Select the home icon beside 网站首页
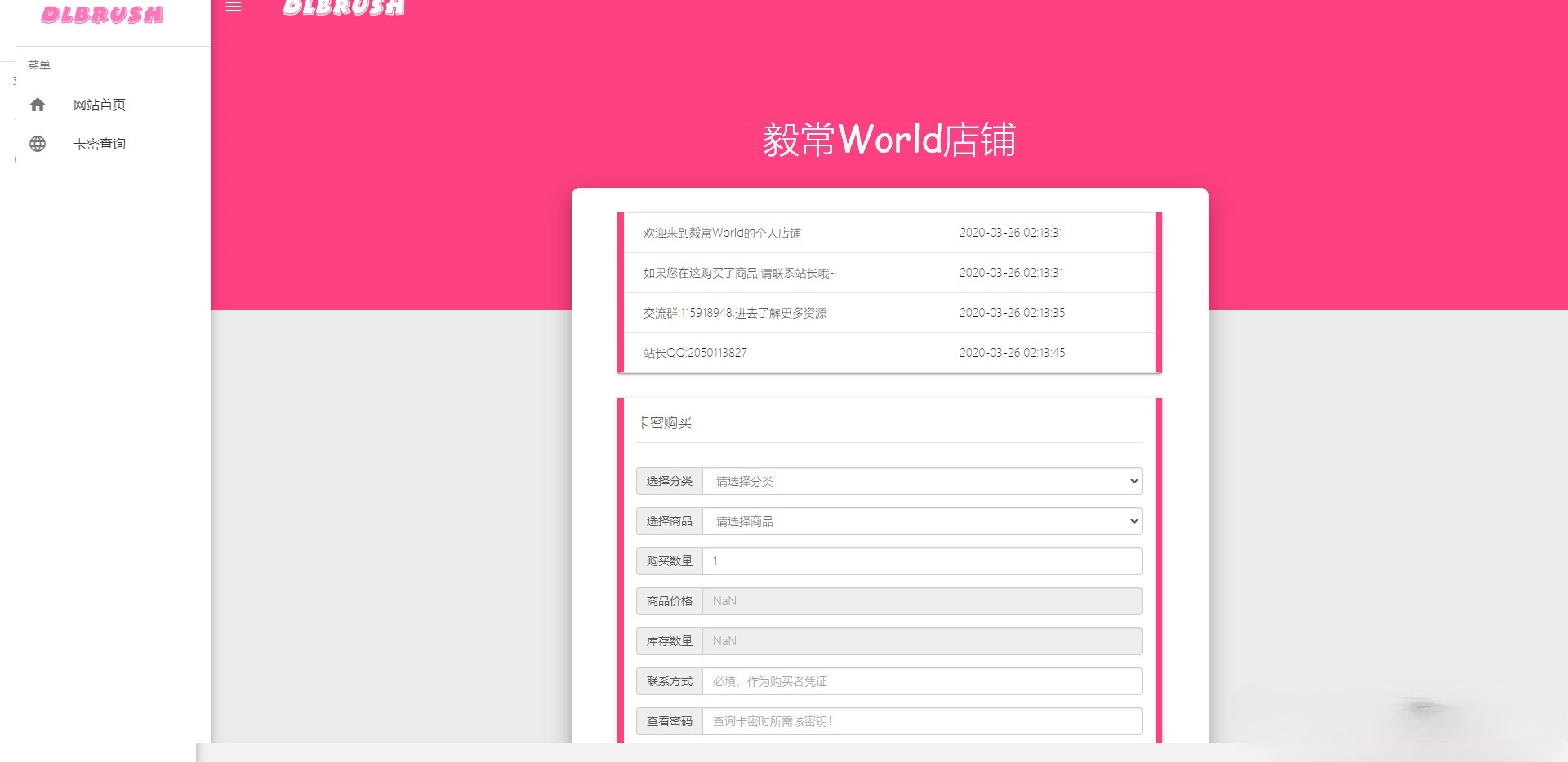This screenshot has width=1568, height=762. click(x=38, y=105)
